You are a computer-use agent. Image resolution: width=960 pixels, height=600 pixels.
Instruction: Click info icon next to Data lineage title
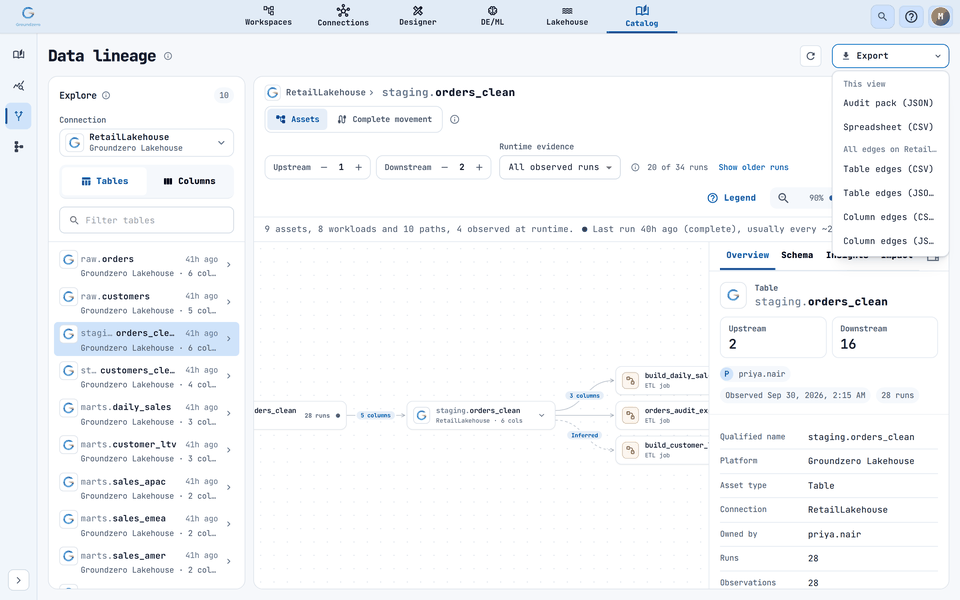168,56
